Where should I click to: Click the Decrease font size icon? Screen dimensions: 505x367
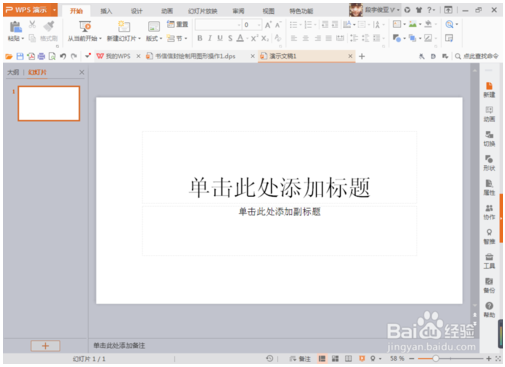(x=278, y=25)
